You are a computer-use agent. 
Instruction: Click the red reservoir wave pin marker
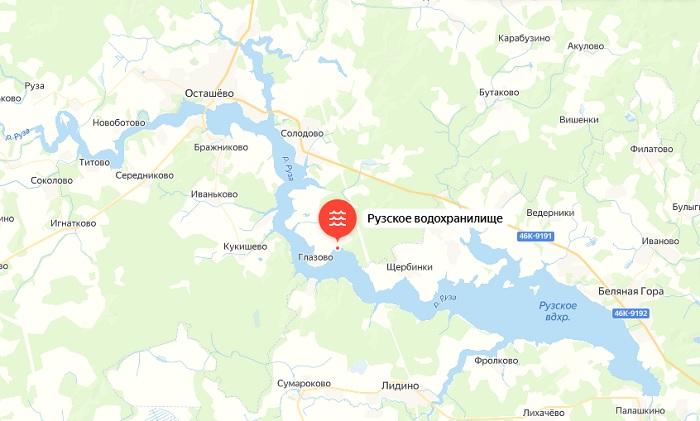point(338,220)
